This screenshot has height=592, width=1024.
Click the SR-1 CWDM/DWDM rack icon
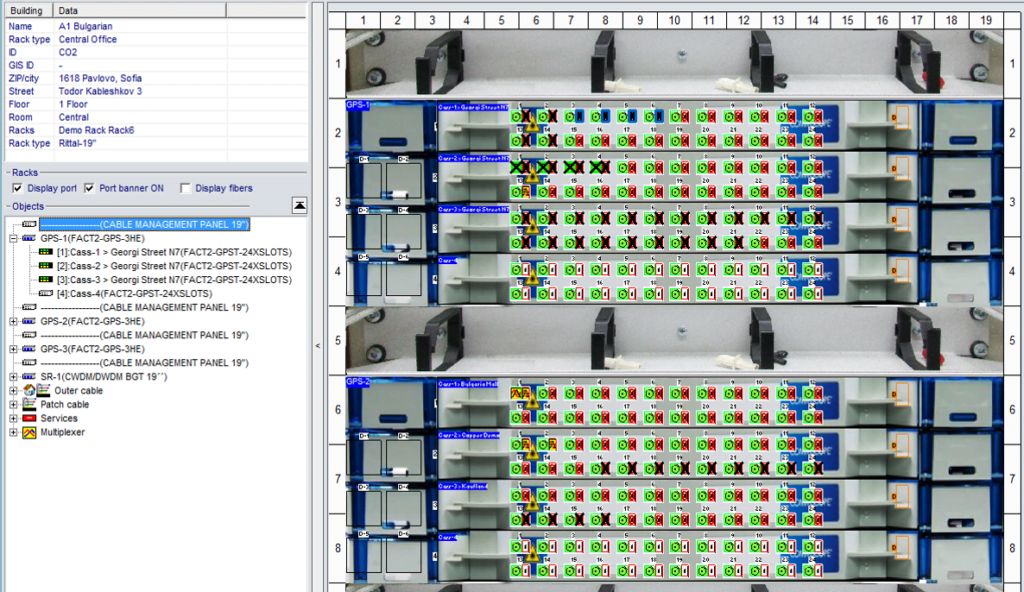tap(27, 376)
